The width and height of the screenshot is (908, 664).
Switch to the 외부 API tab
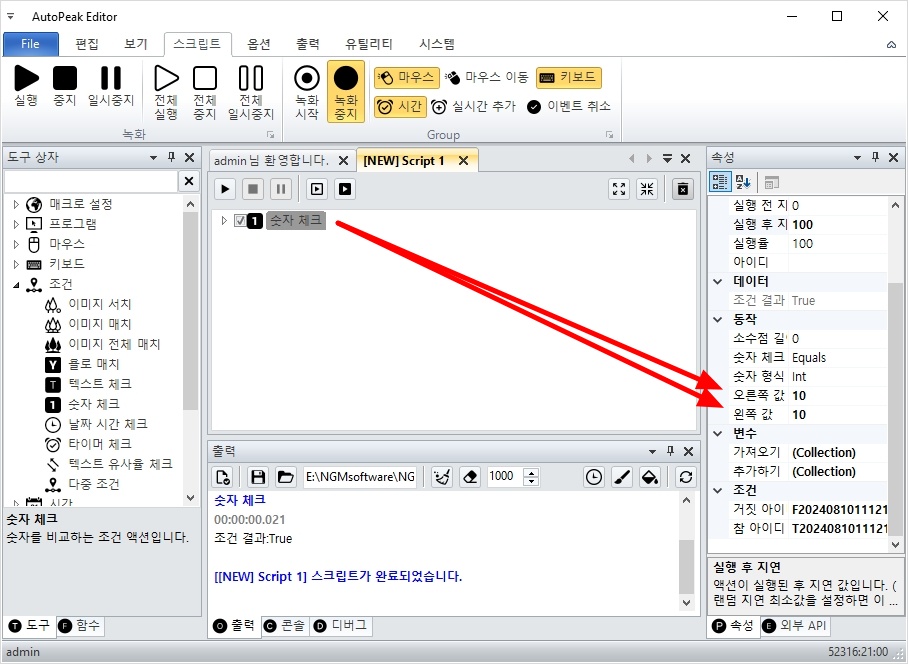pyautogui.click(x=795, y=626)
